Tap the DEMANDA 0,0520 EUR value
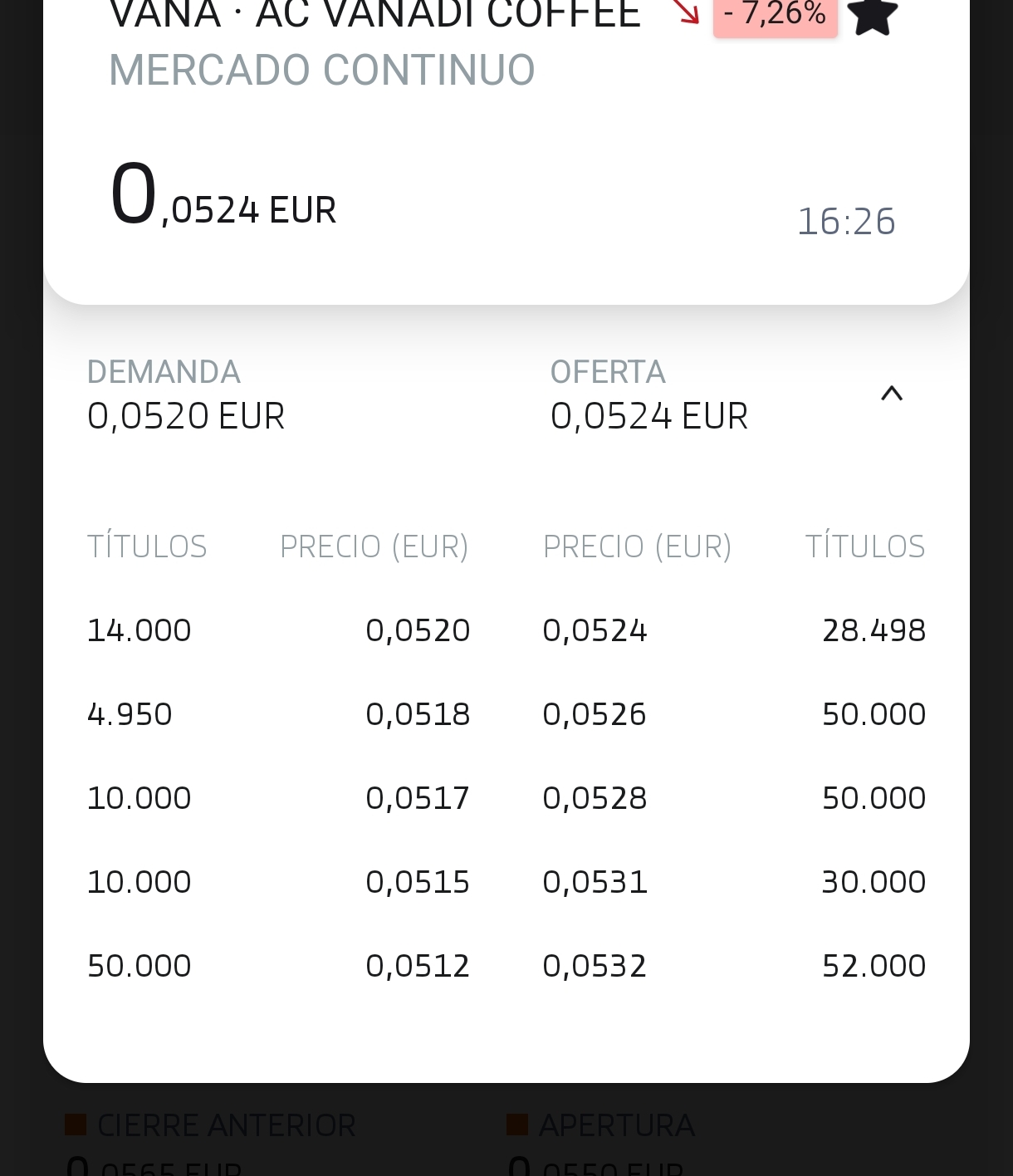 click(186, 416)
